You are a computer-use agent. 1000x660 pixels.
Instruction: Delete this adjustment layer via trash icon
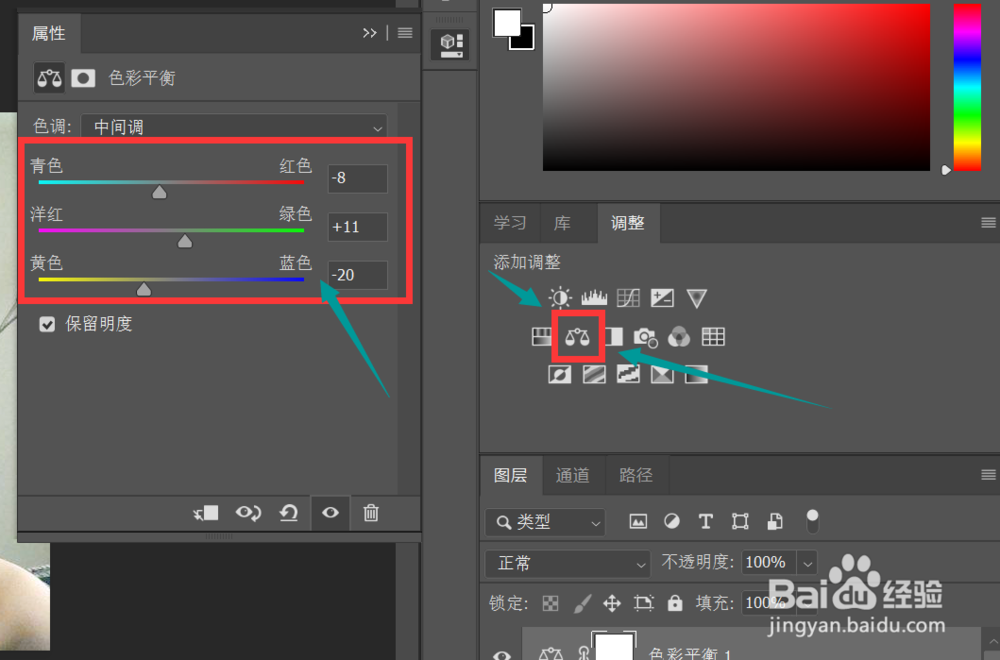[371, 513]
